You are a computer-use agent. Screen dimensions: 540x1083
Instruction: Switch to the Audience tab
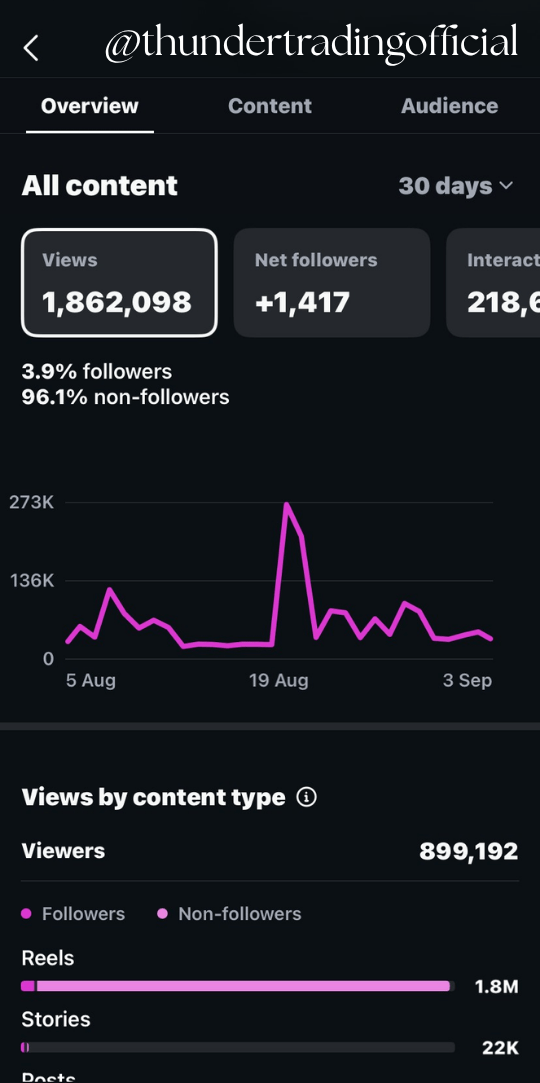point(450,106)
